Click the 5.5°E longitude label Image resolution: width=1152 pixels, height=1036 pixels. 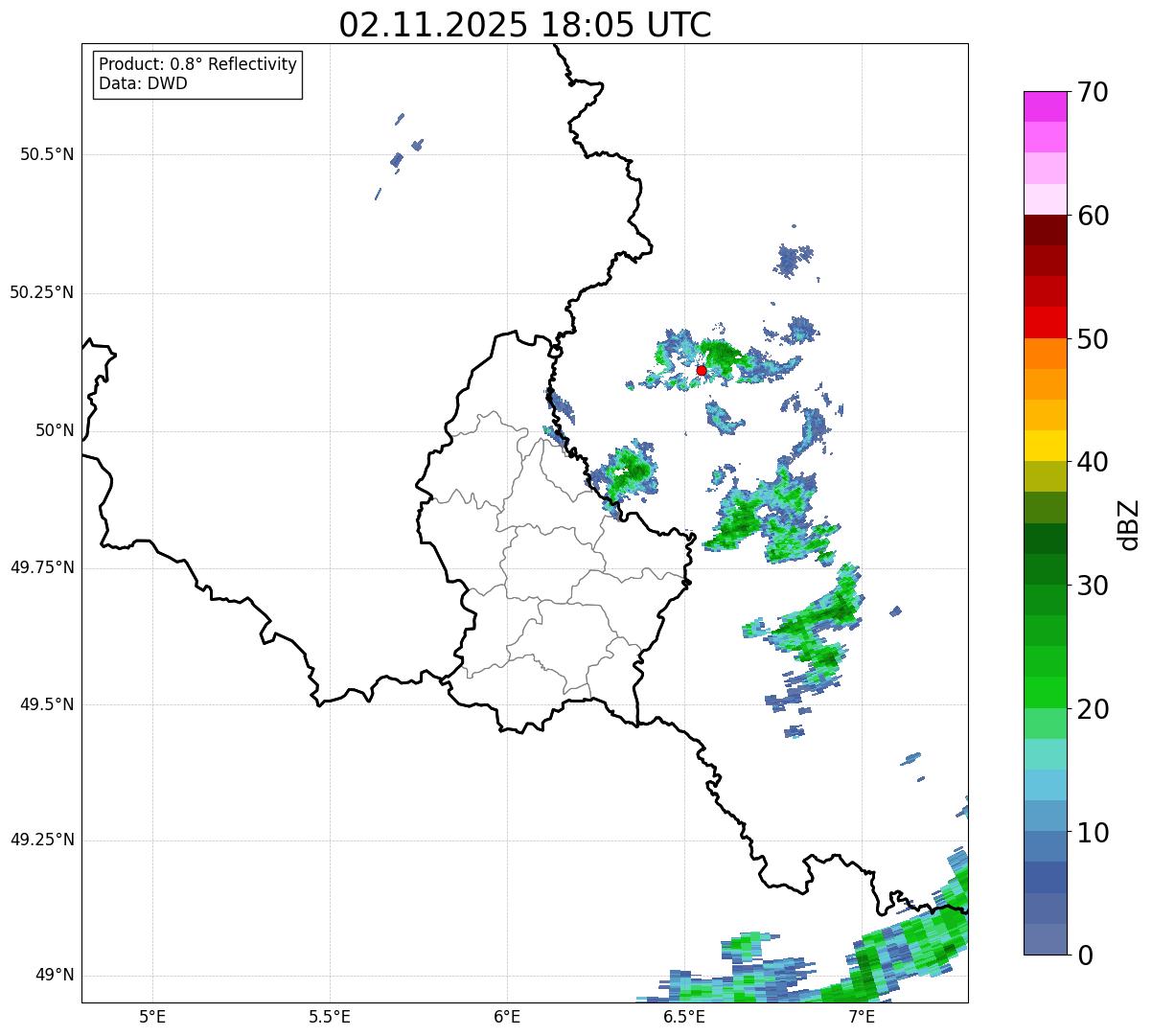point(330,1016)
